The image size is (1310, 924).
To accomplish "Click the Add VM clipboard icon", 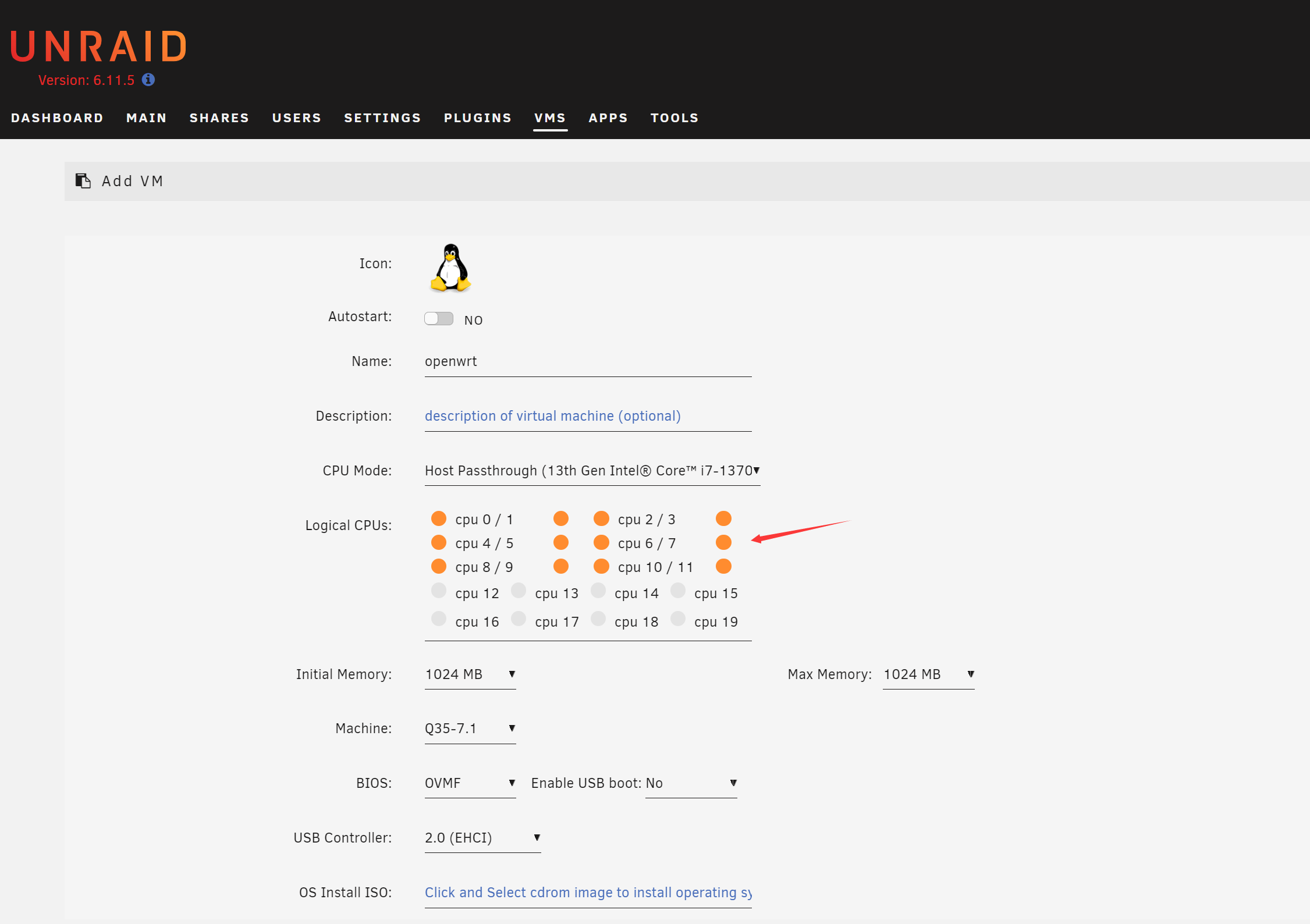I will (83, 181).
